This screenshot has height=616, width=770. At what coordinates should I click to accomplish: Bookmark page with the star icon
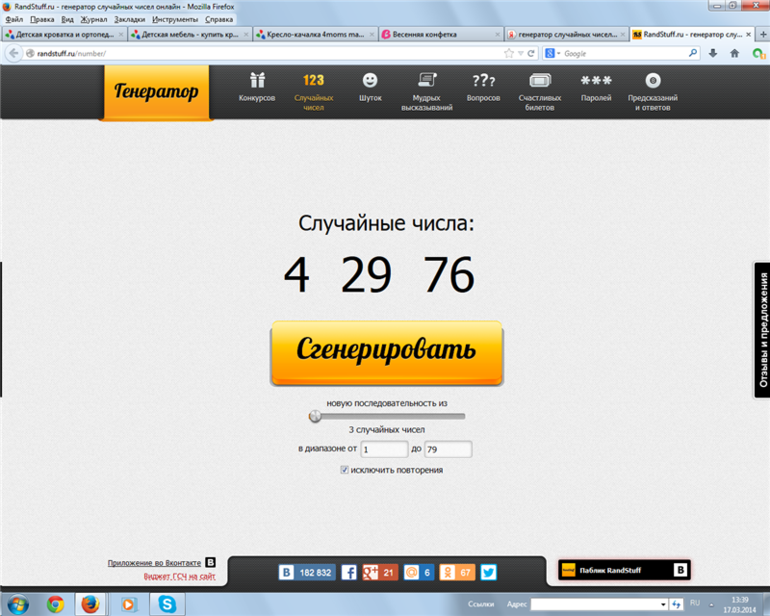click(509, 53)
